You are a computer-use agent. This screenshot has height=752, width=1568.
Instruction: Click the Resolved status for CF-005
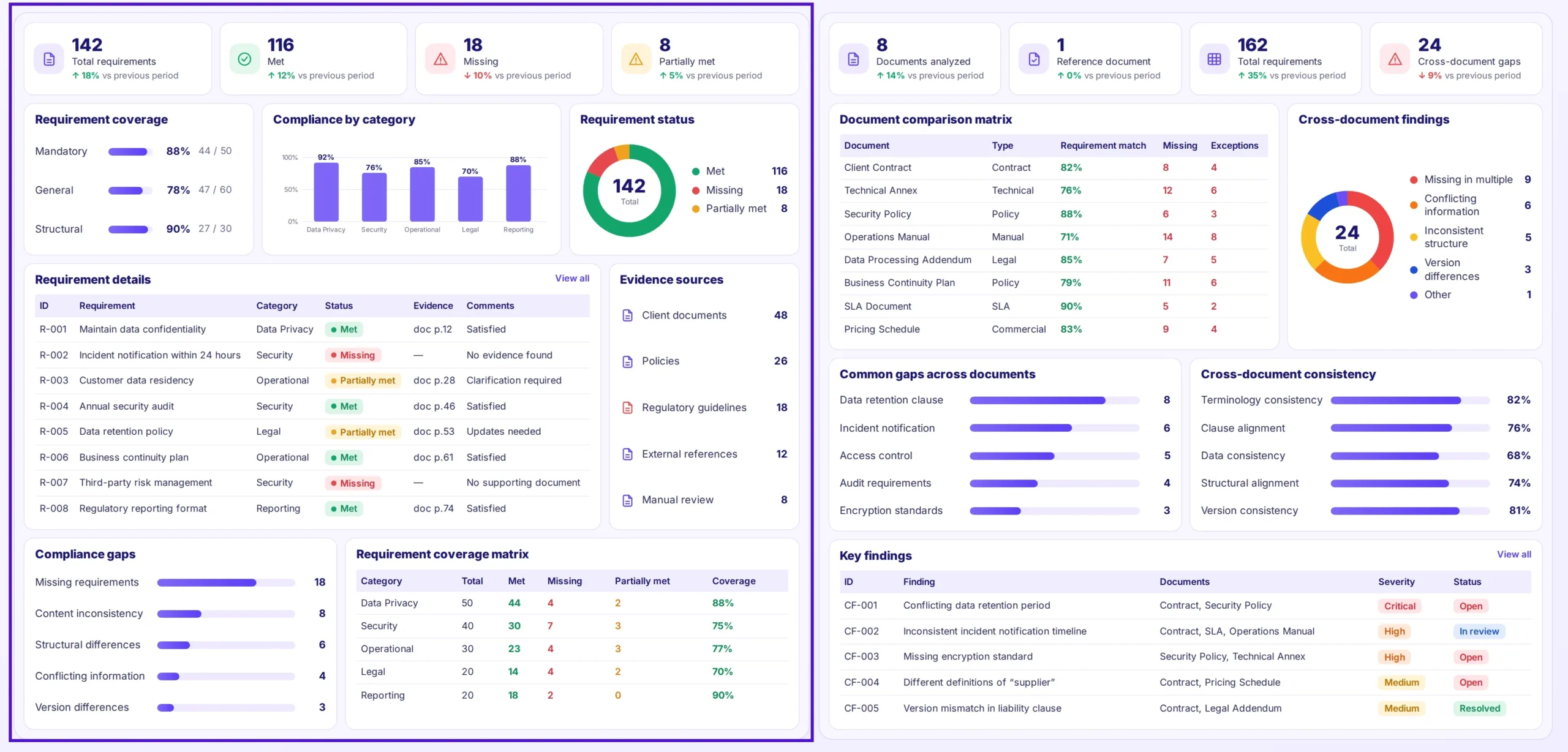click(1479, 709)
